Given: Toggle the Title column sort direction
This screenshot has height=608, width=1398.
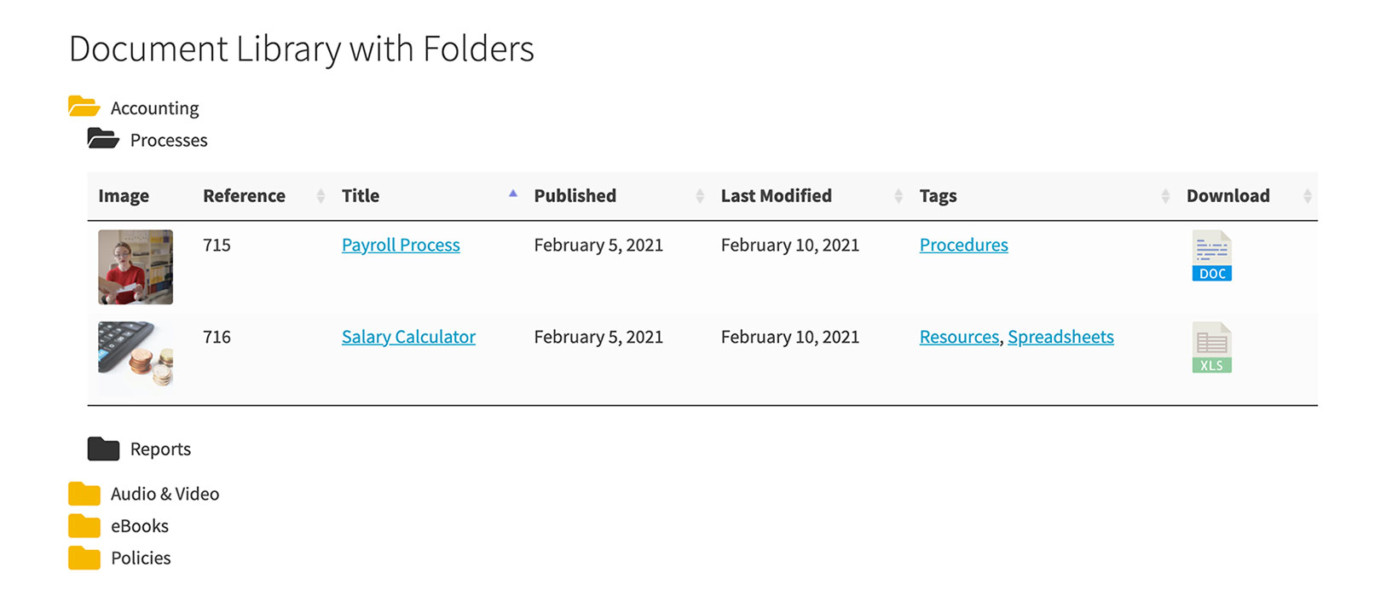Looking at the screenshot, I should click(513, 195).
